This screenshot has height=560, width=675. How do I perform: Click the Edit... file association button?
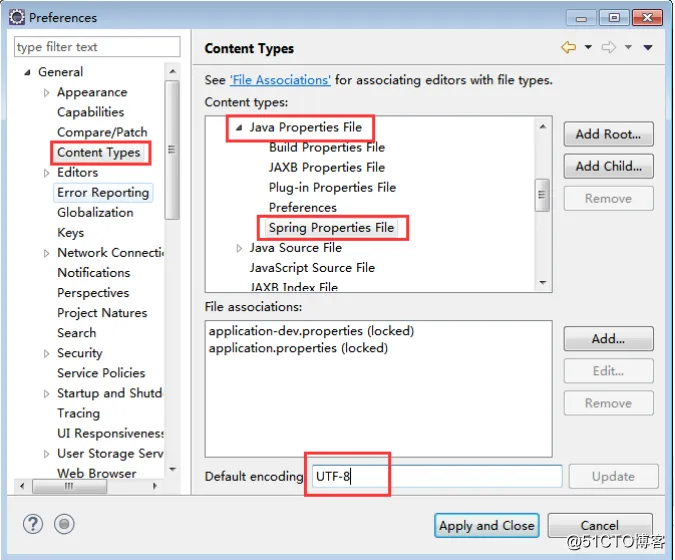608,371
